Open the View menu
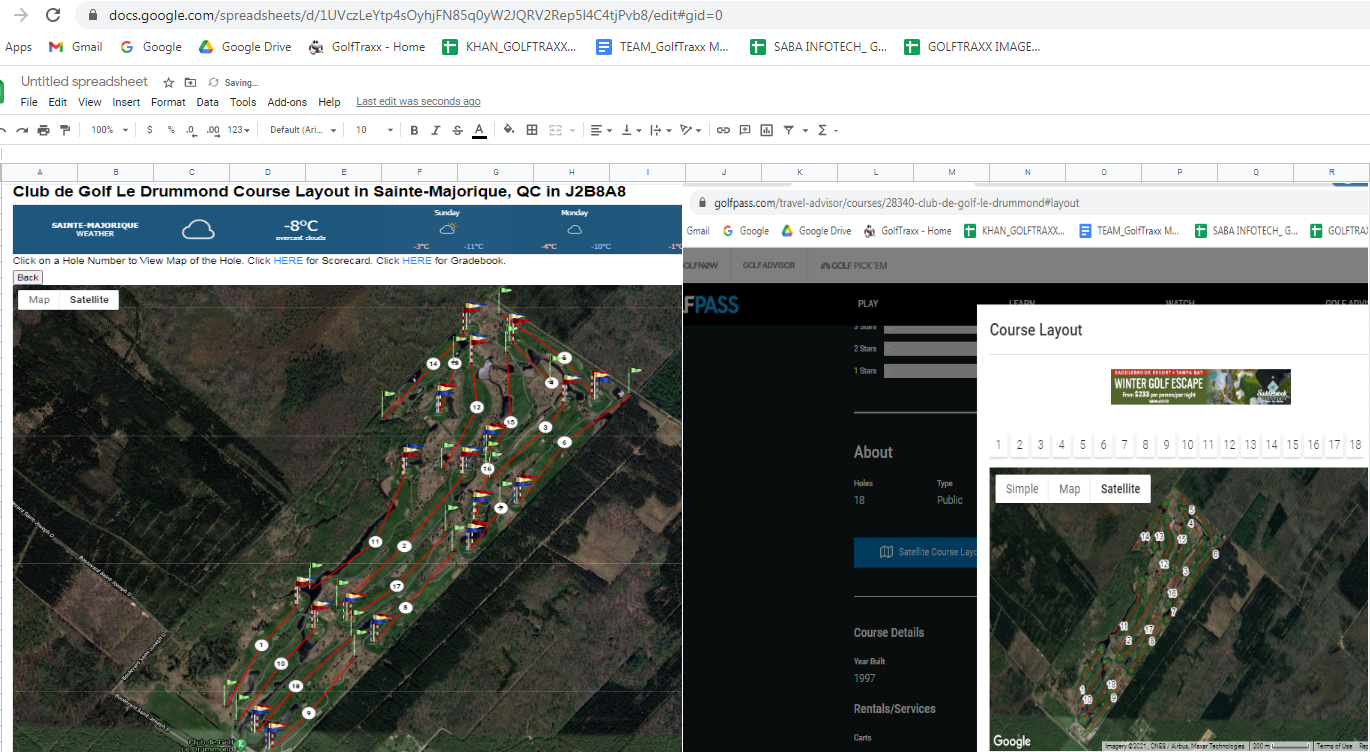 (x=90, y=102)
